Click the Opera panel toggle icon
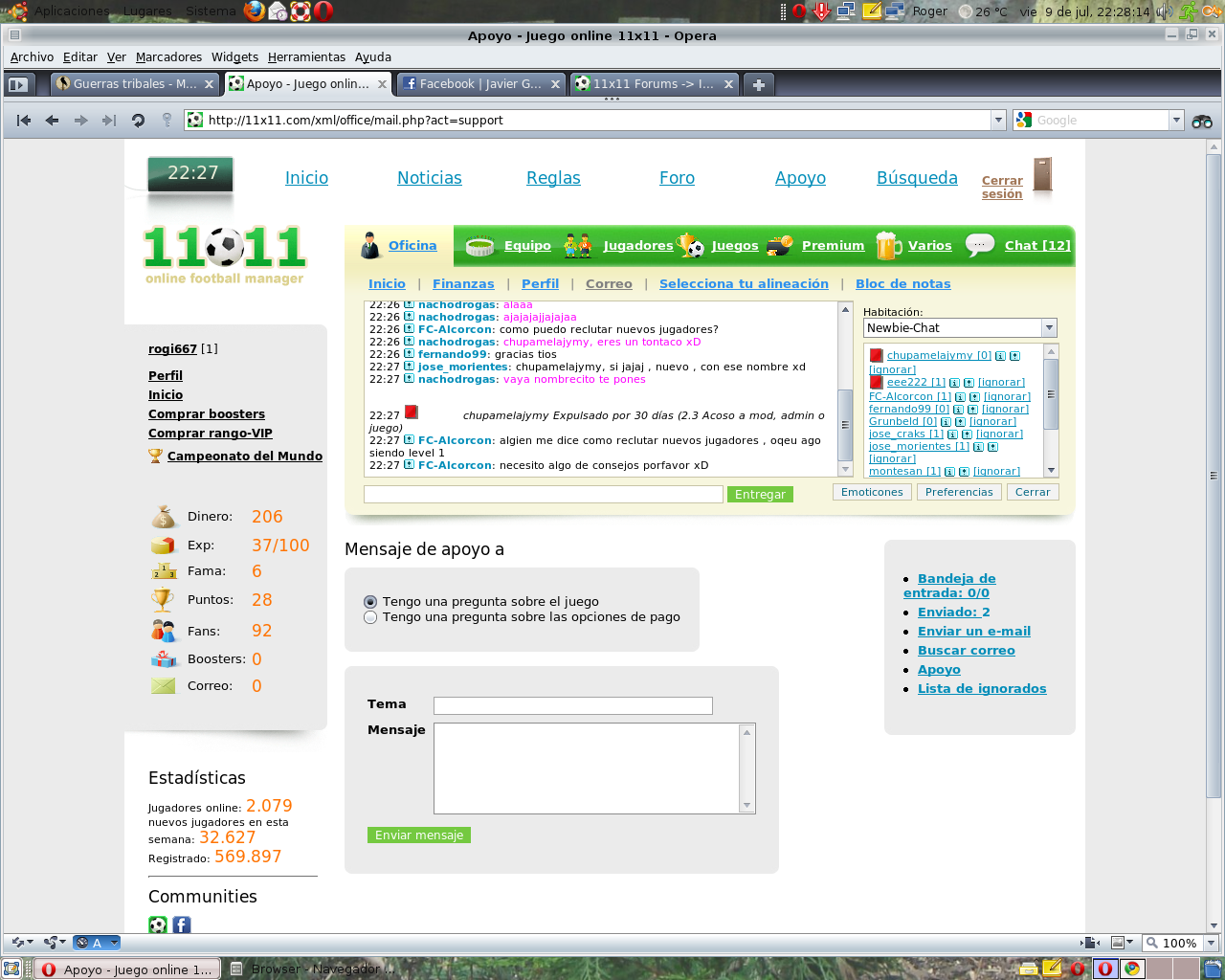 coord(17,84)
